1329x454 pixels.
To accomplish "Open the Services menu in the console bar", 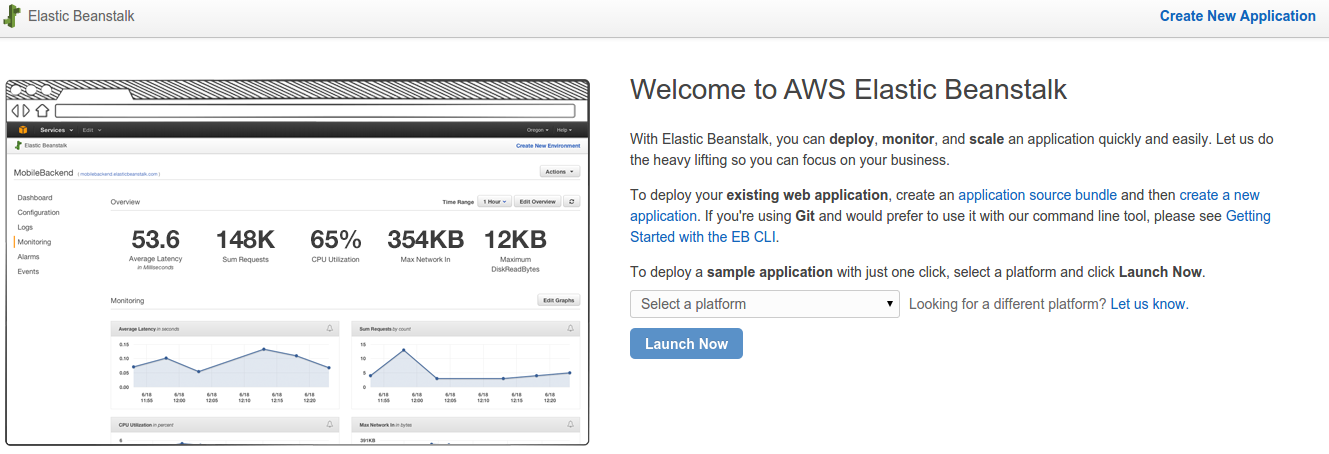I will coord(56,130).
